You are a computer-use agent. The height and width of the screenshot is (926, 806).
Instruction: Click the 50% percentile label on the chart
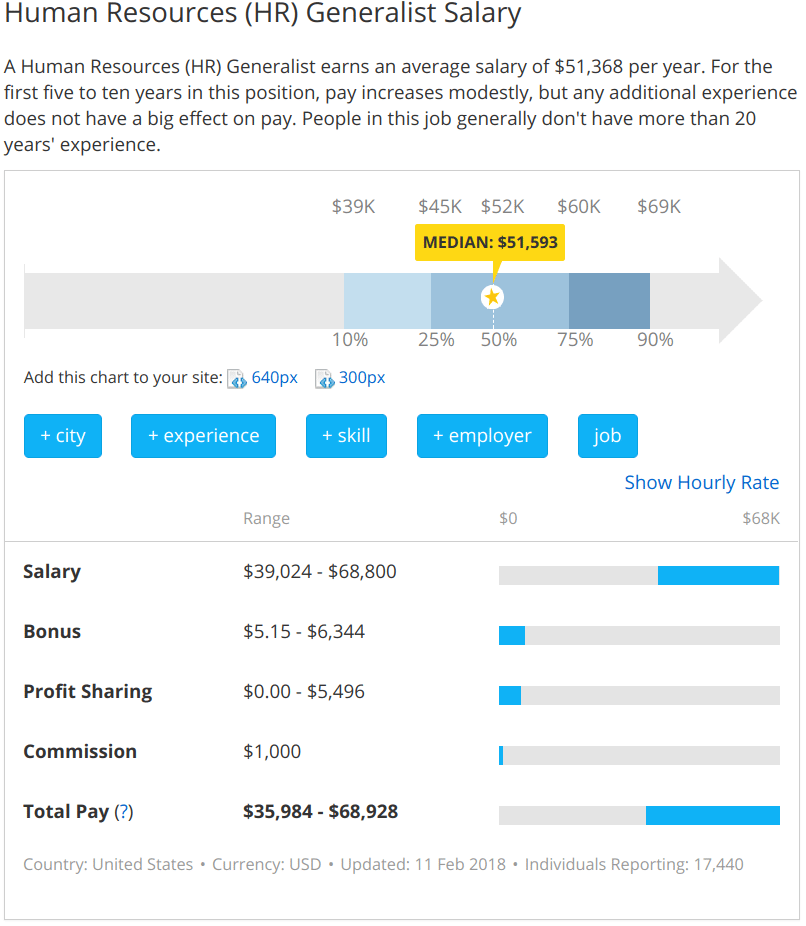499,339
